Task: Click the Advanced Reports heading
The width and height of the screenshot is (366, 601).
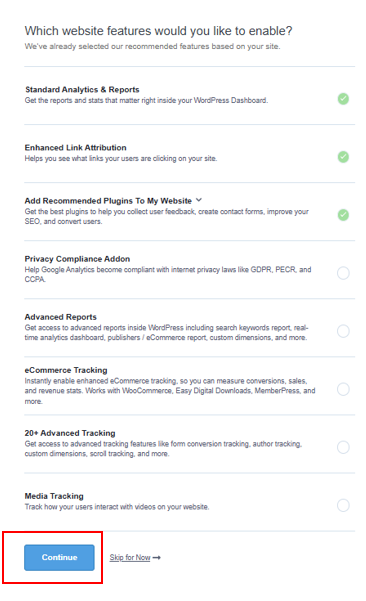Action: 61,317
